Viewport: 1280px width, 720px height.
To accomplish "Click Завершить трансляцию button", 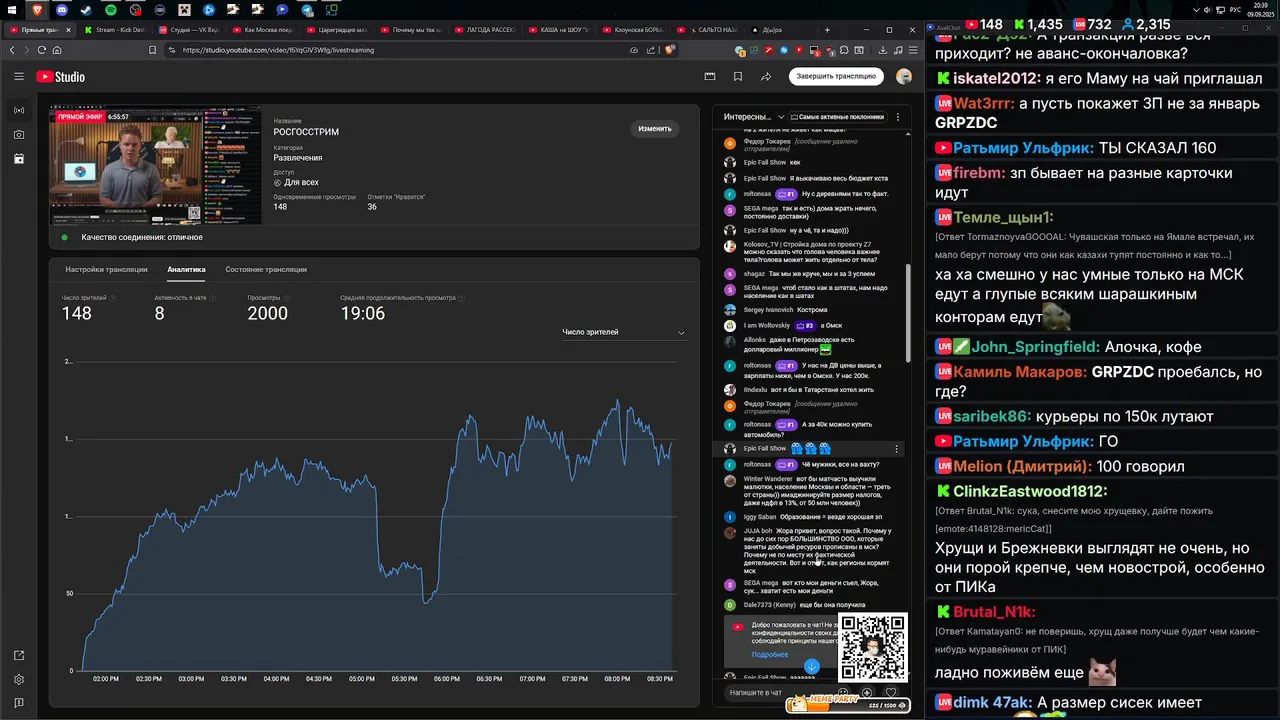I will [x=836, y=76].
